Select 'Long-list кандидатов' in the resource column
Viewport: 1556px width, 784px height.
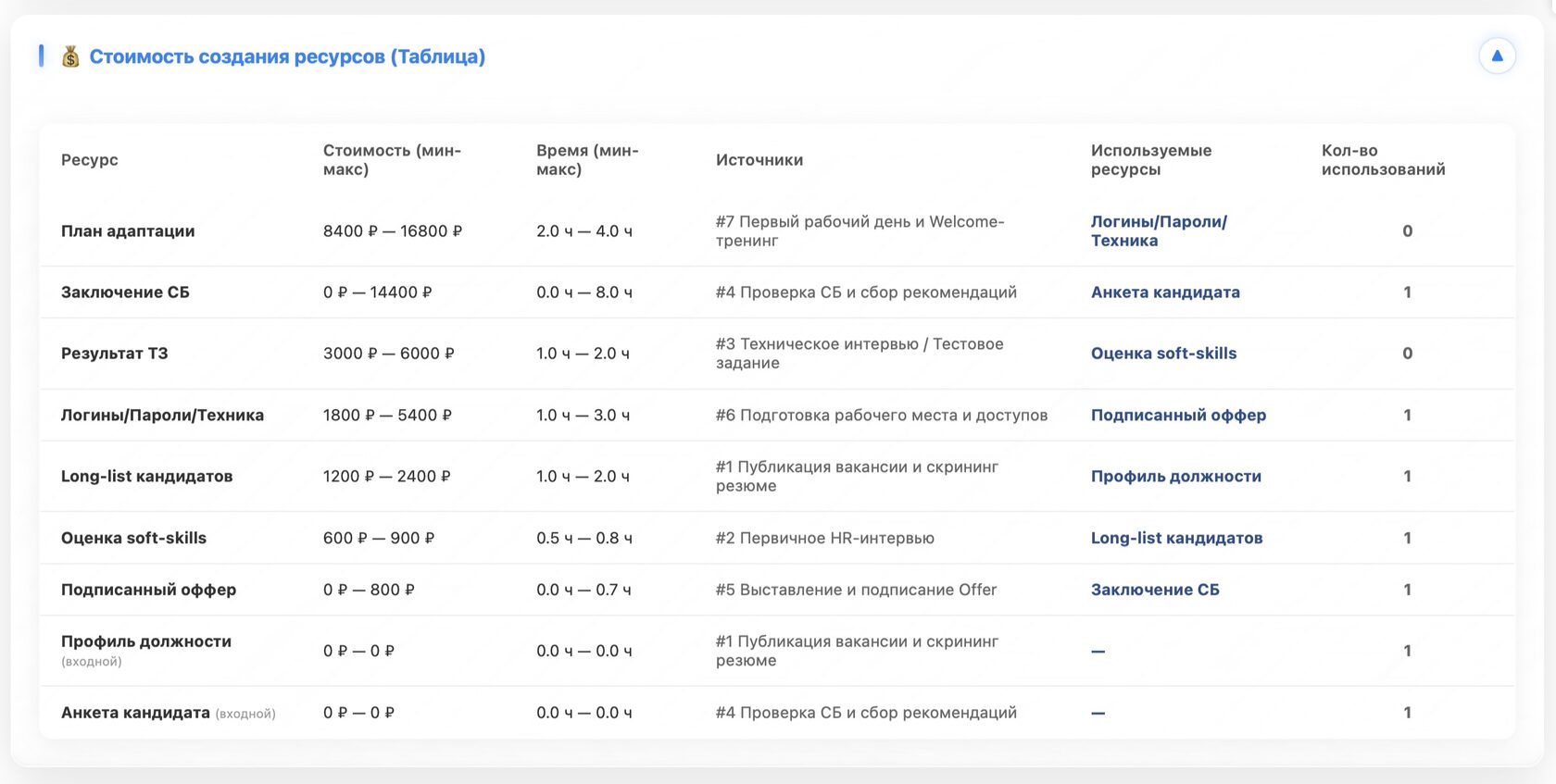pyautogui.click(x=146, y=476)
